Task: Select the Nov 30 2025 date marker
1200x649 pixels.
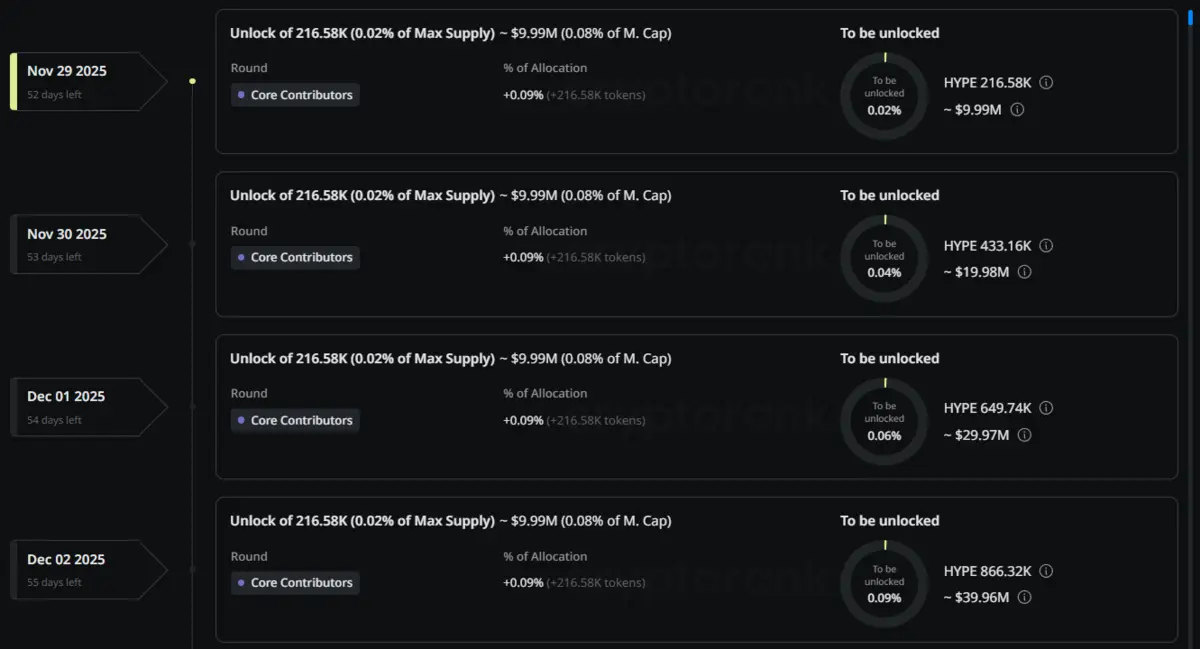Action: click(x=85, y=243)
